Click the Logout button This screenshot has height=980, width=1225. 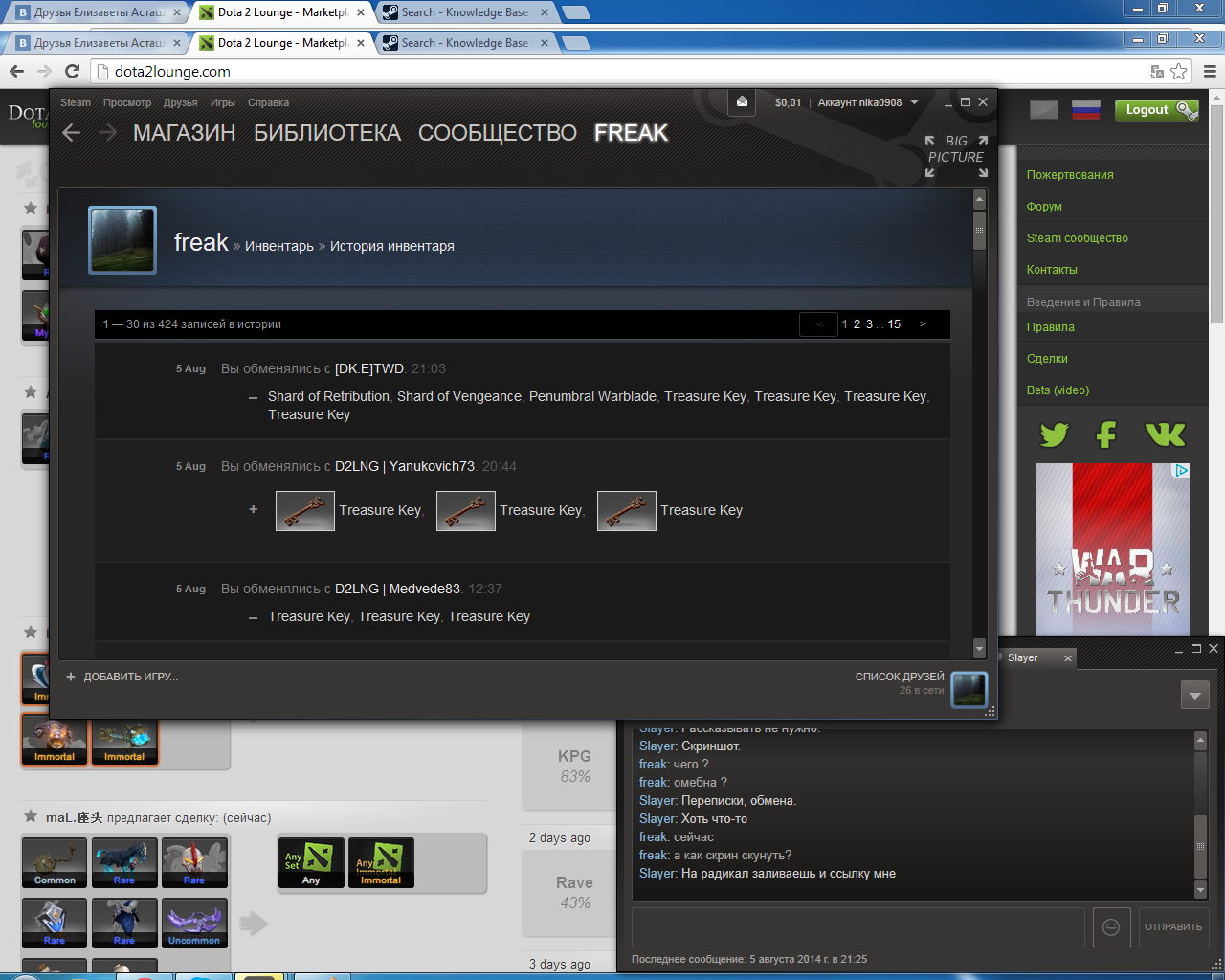(x=1155, y=110)
